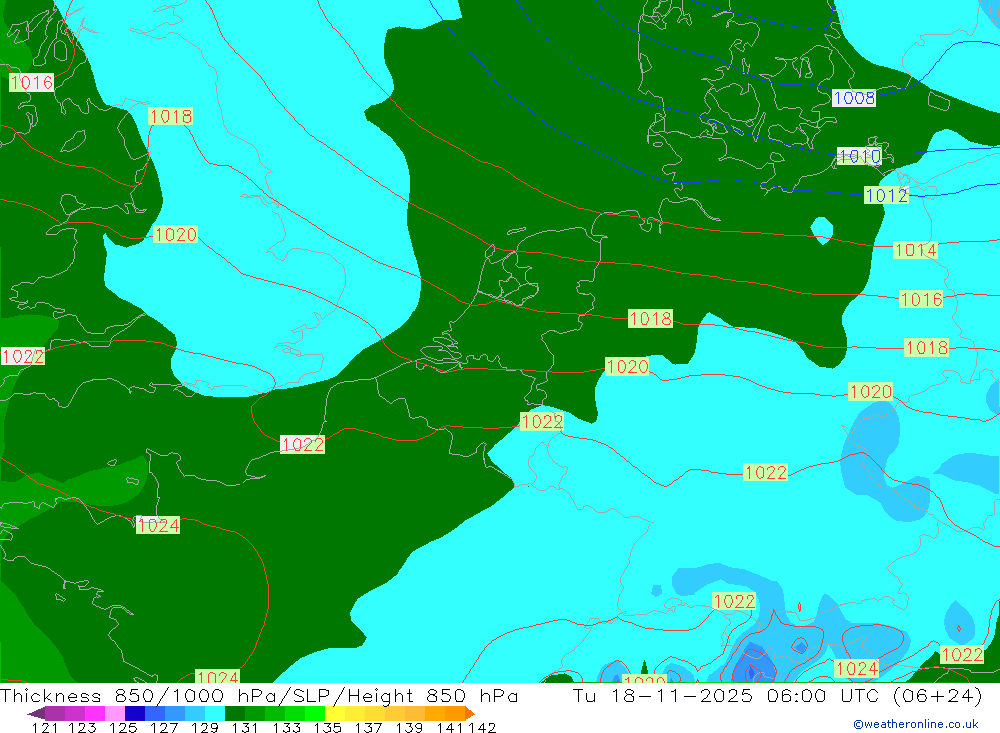
Task: Click the 1012 blue isobar label
Action: coord(886,195)
